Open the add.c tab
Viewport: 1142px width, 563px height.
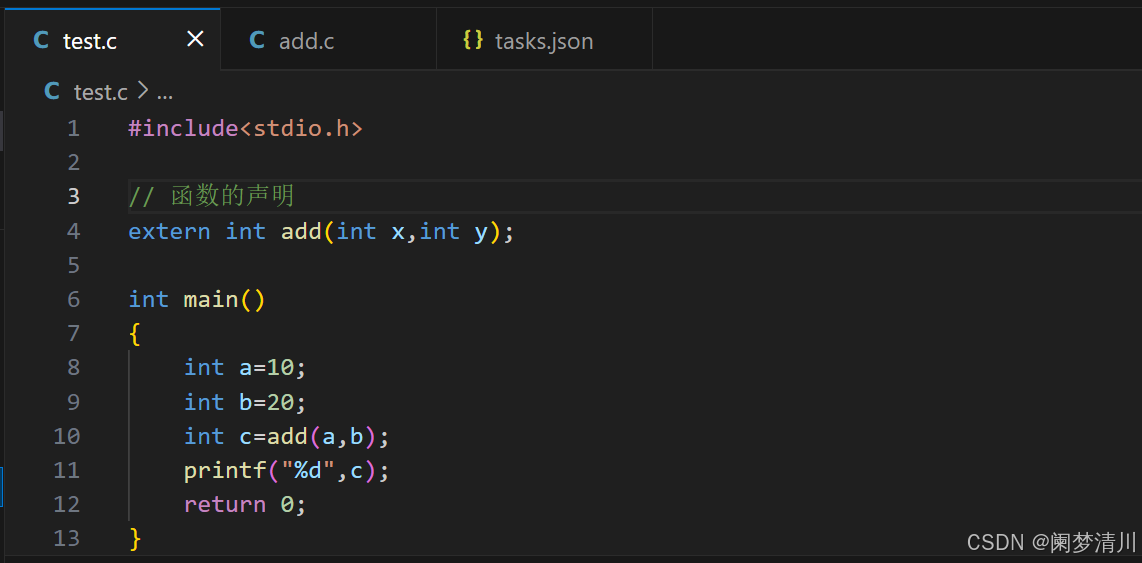(328, 39)
